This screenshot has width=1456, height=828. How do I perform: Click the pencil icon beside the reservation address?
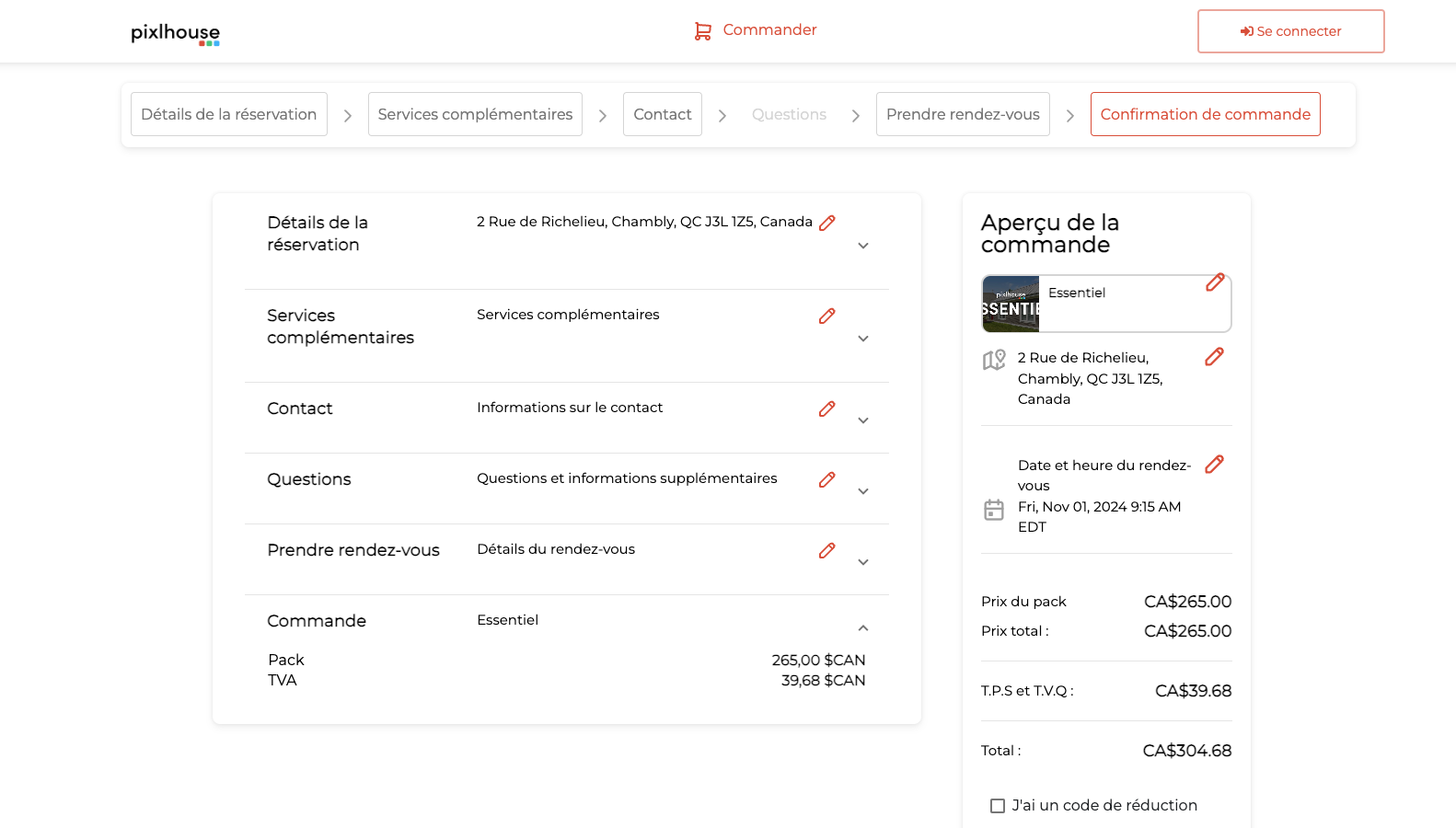826,223
